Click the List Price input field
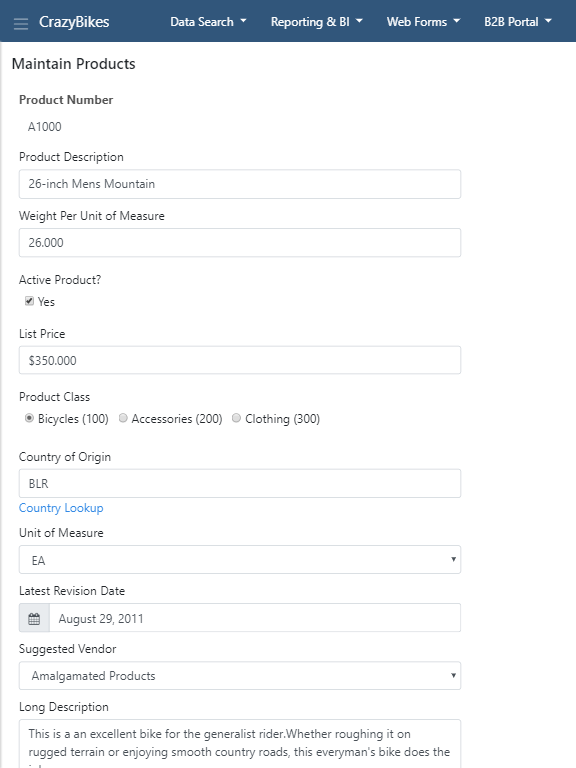Image resolution: width=576 pixels, height=768 pixels. coord(240,360)
